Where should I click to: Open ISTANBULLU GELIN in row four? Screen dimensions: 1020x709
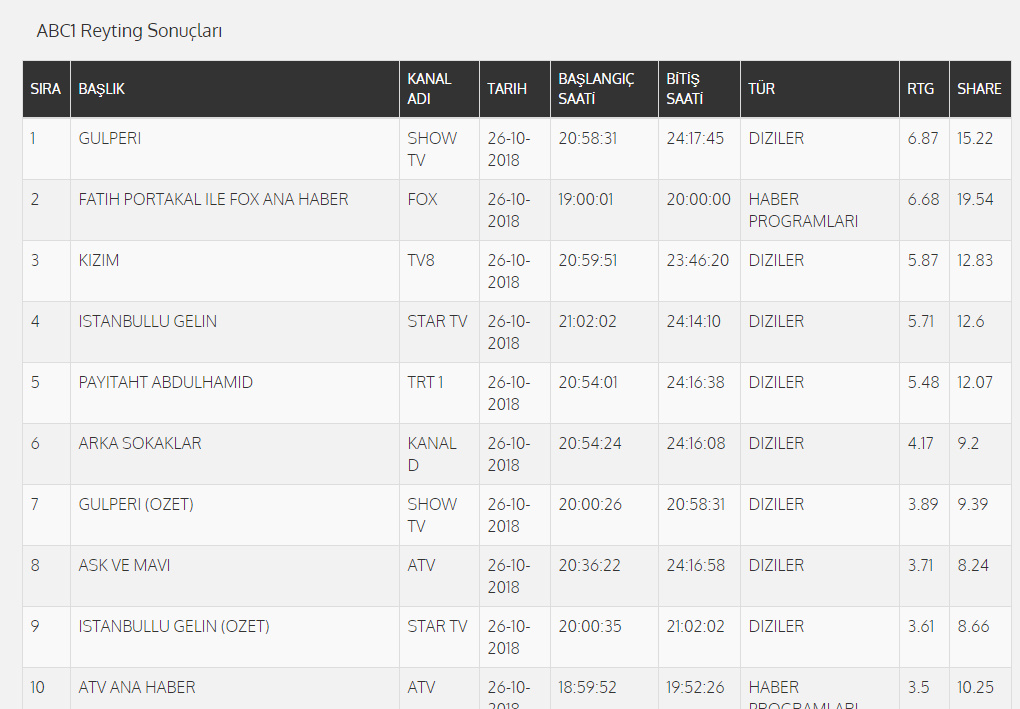[148, 322]
